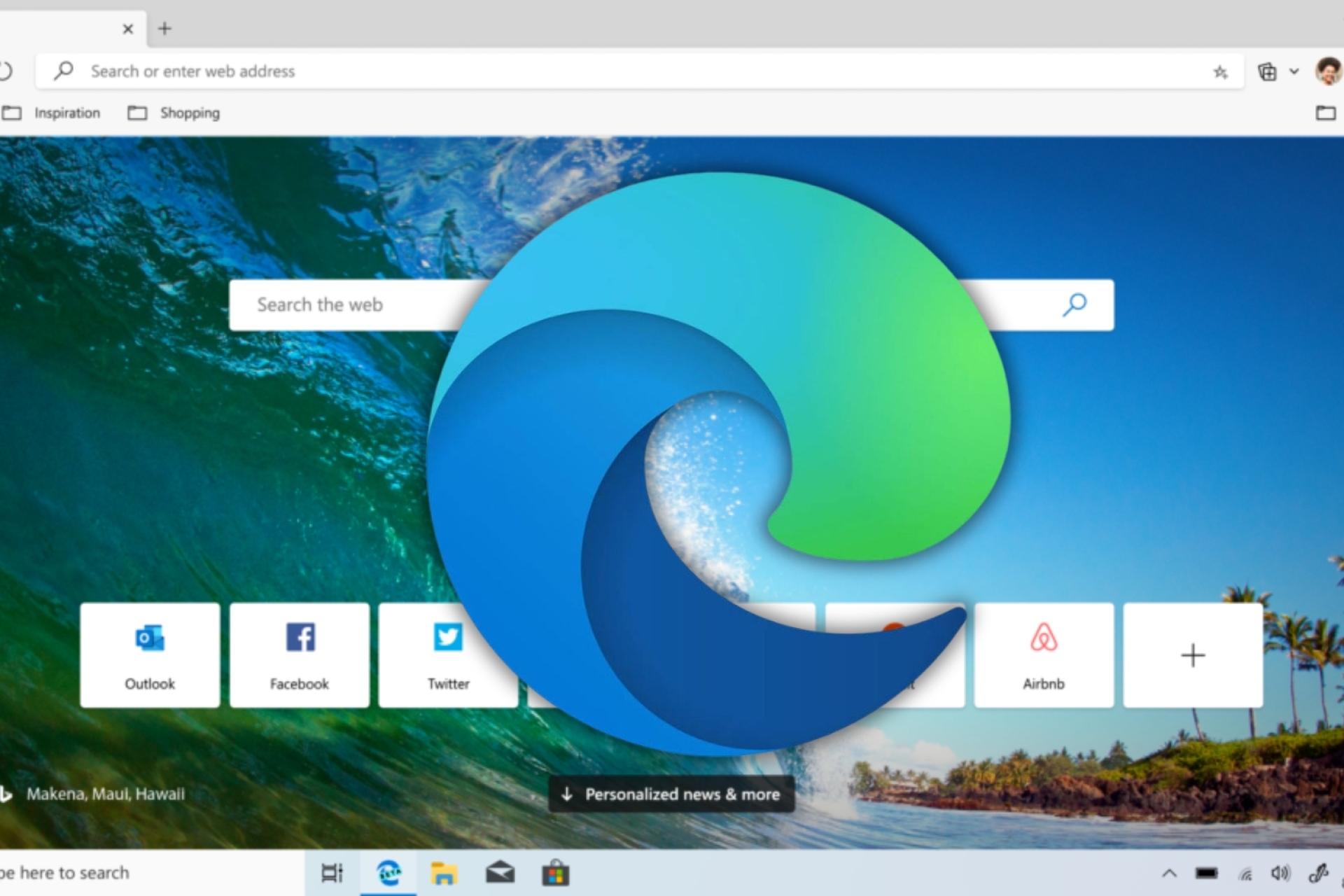The height and width of the screenshot is (896, 1344).
Task: Open the user profile avatar
Action: click(1328, 71)
